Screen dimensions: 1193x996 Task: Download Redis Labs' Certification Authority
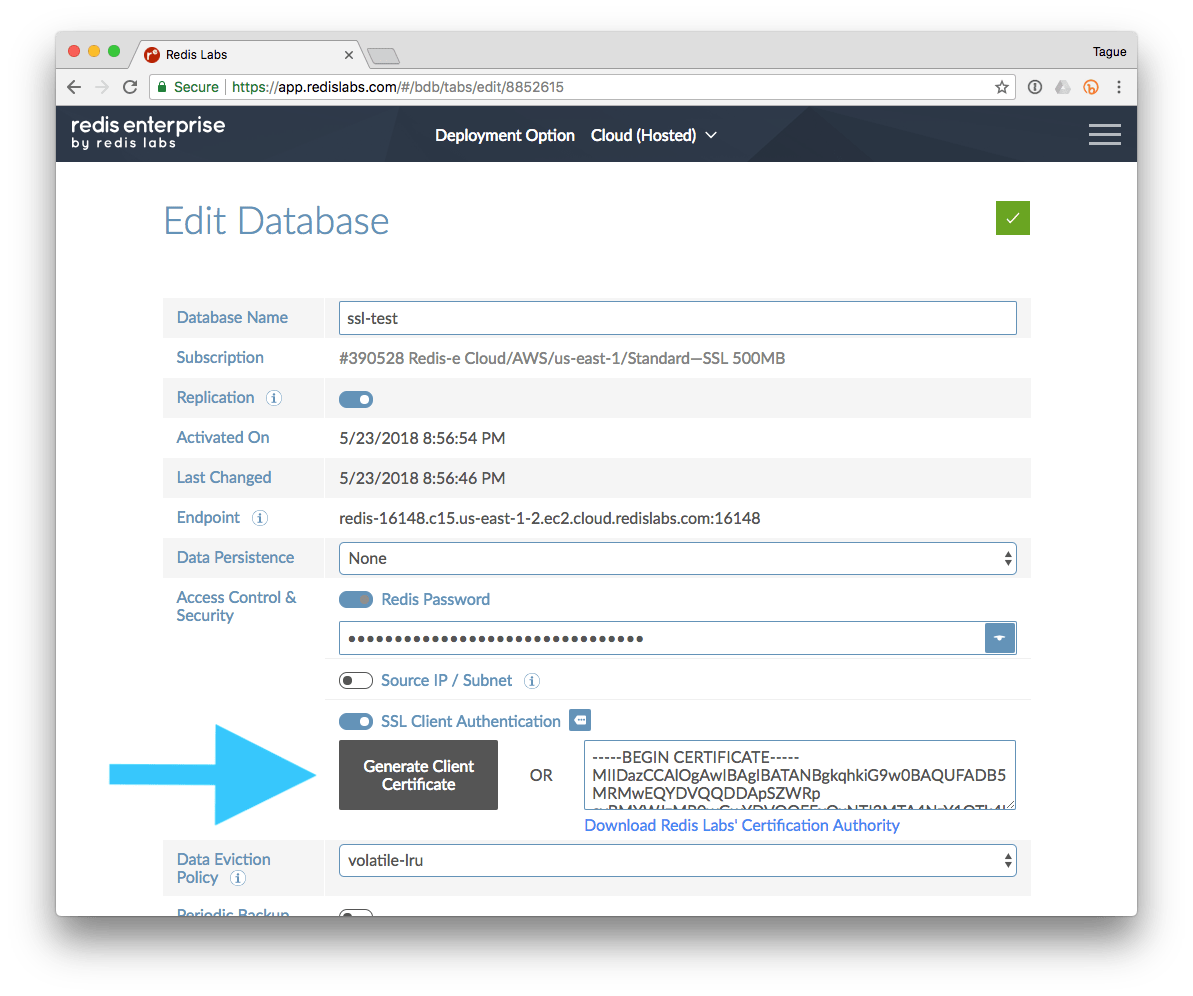click(x=741, y=825)
